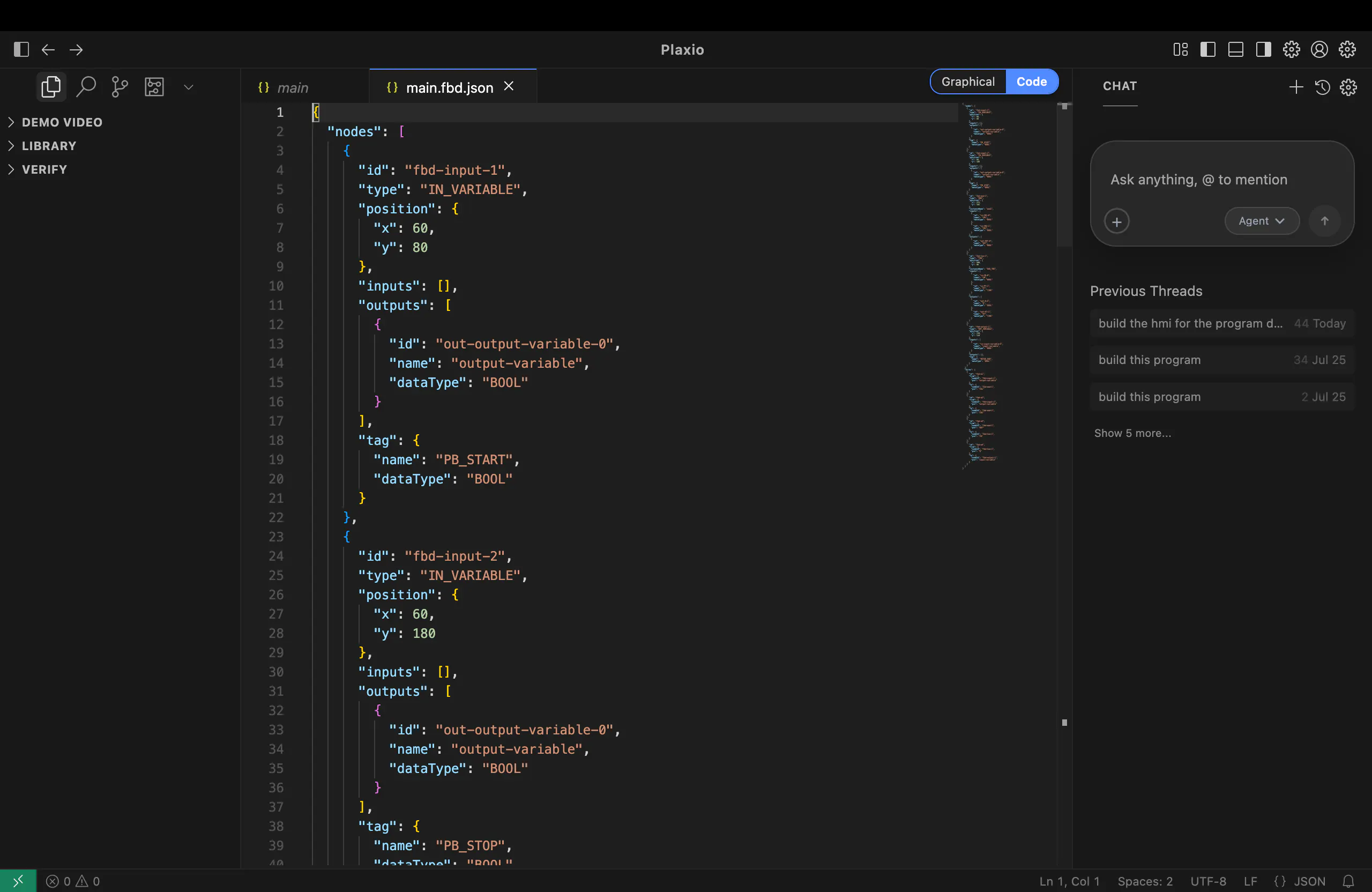Screen dimensions: 1372x892
Task: Open the Explorer files view
Action: [51, 87]
